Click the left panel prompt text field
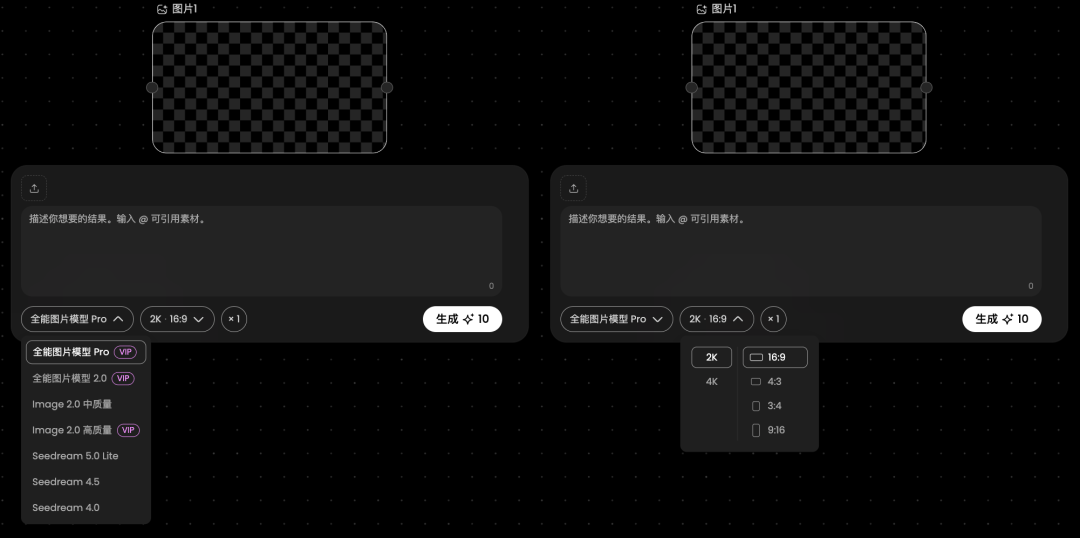1080x538 pixels. click(x=261, y=251)
